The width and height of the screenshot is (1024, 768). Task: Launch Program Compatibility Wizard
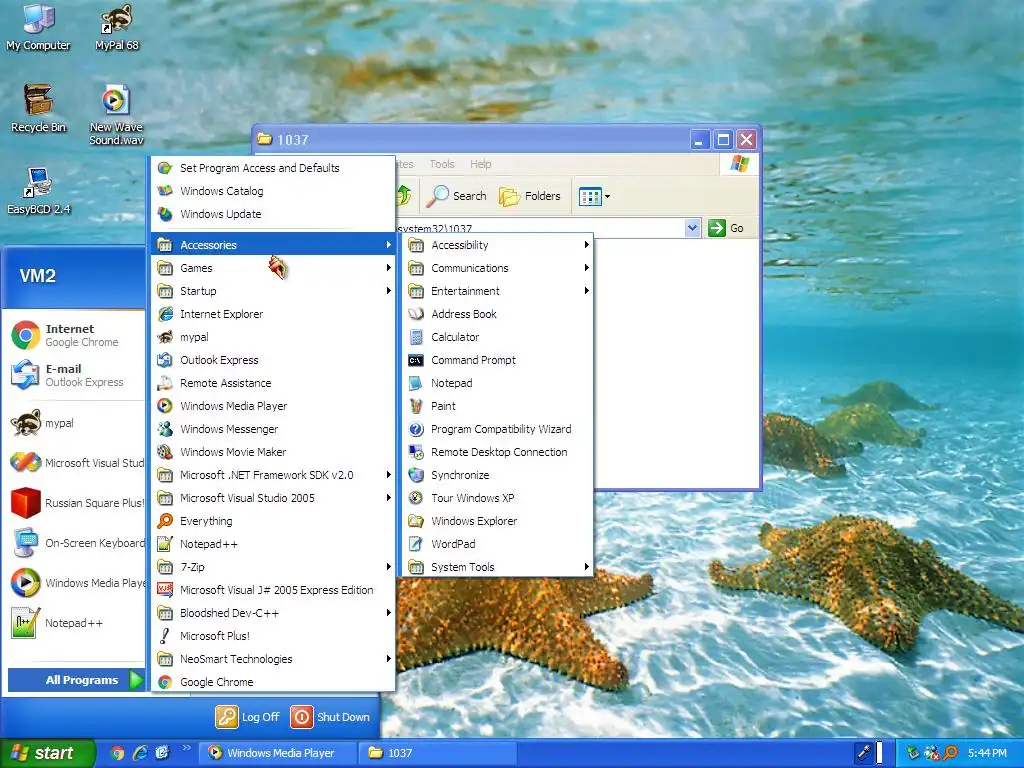coord(498,429)
